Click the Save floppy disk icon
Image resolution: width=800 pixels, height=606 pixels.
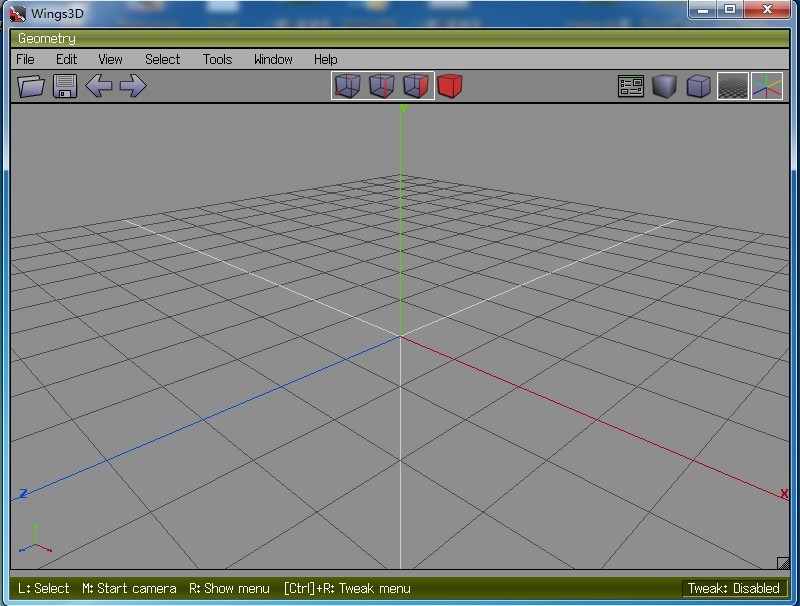(x=65, y=86)
